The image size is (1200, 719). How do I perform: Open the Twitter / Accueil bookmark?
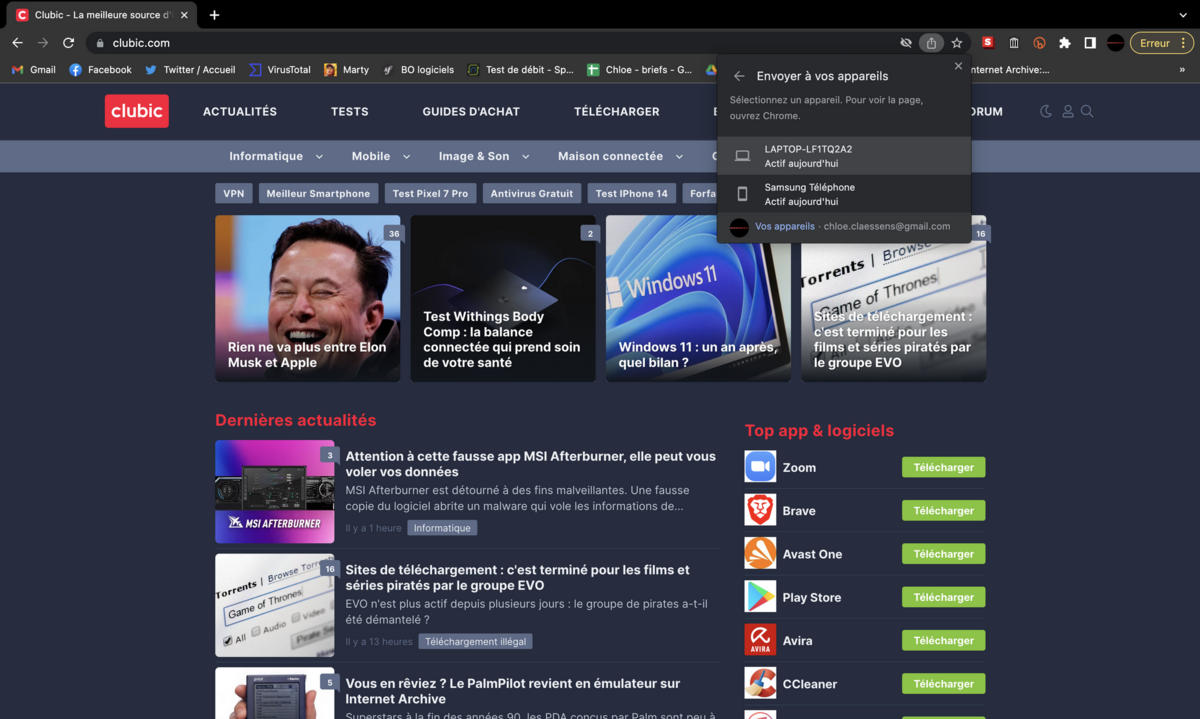190,70
